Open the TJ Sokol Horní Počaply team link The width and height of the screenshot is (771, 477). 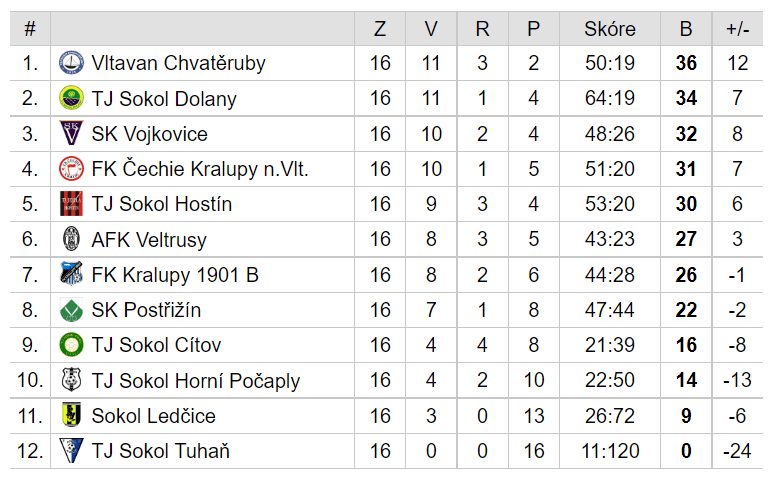click(196, 381)
